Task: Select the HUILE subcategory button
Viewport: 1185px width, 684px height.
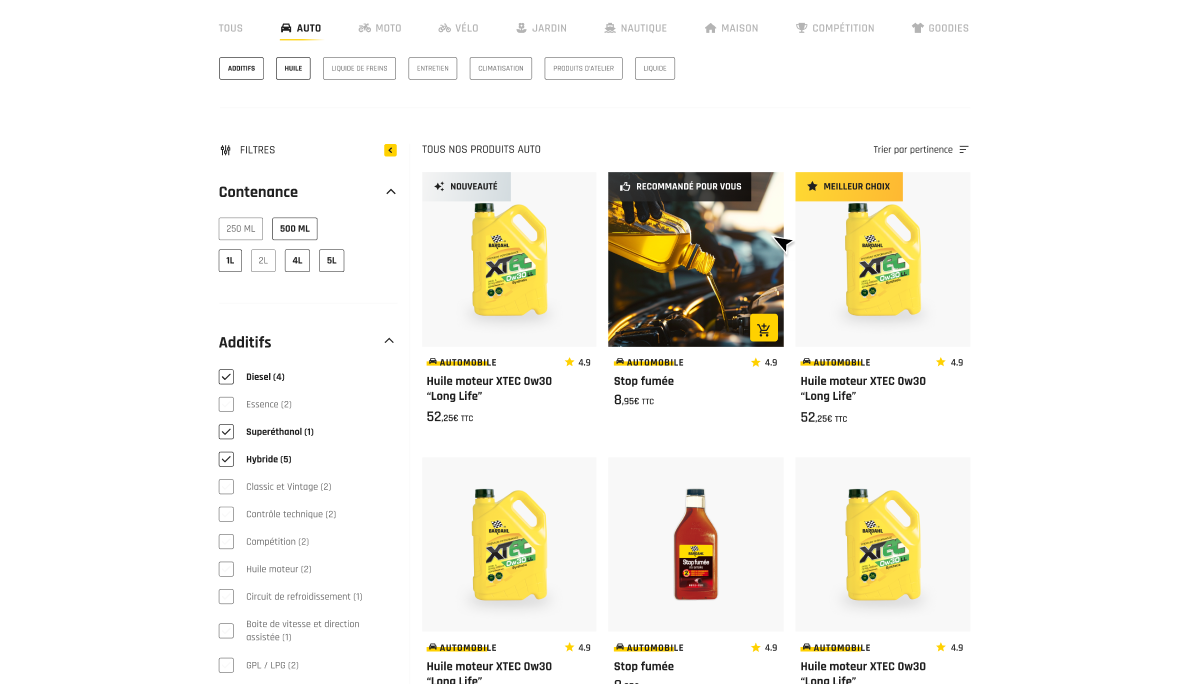Action: [x=293, y=68]
